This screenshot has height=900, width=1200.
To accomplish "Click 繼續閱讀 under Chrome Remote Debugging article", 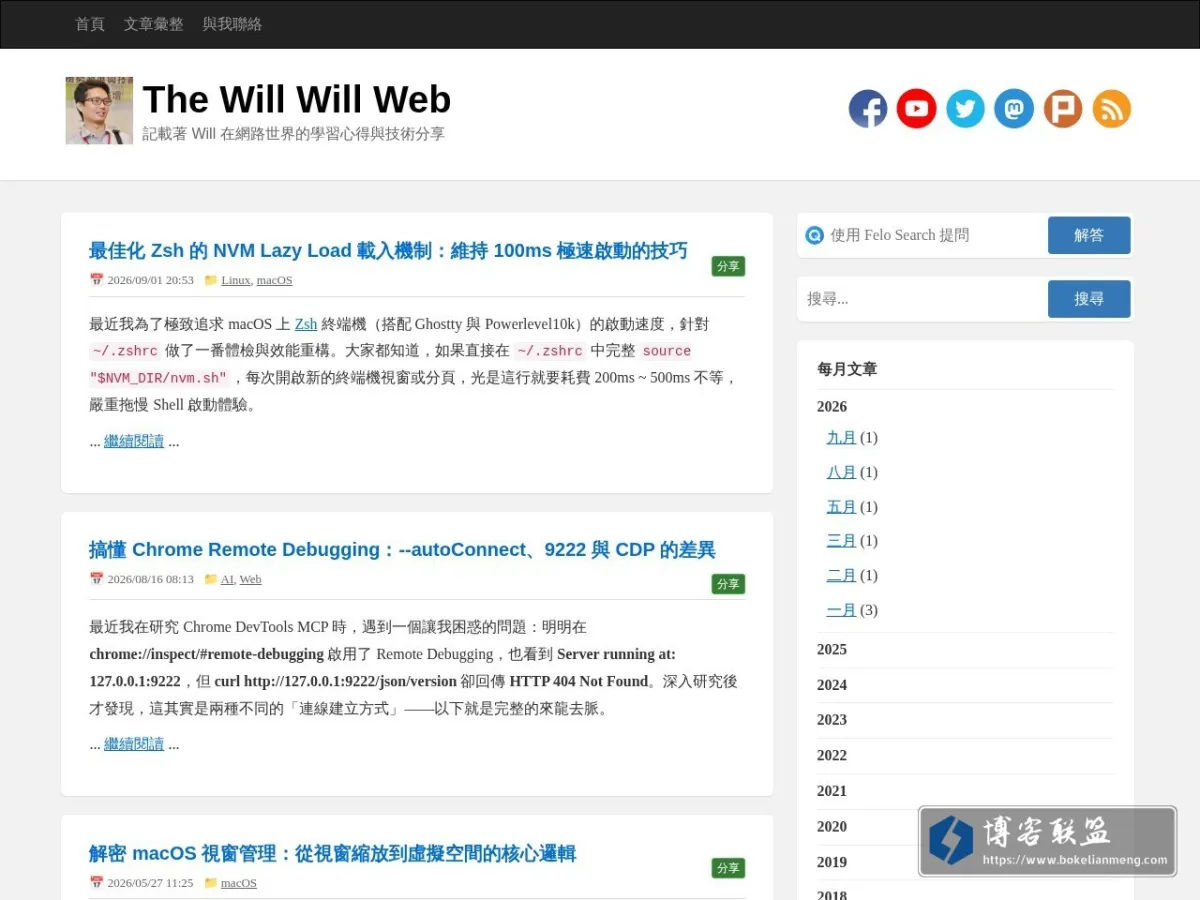I will (134, 744).
